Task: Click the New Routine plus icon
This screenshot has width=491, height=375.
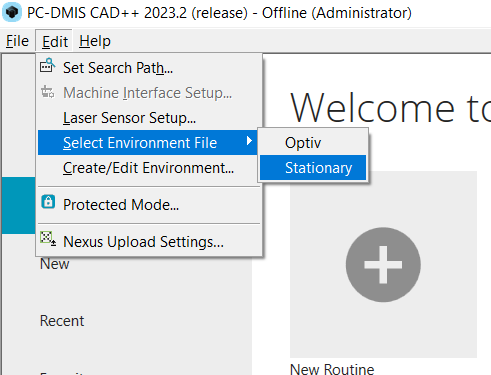Action: pos(383,265)
